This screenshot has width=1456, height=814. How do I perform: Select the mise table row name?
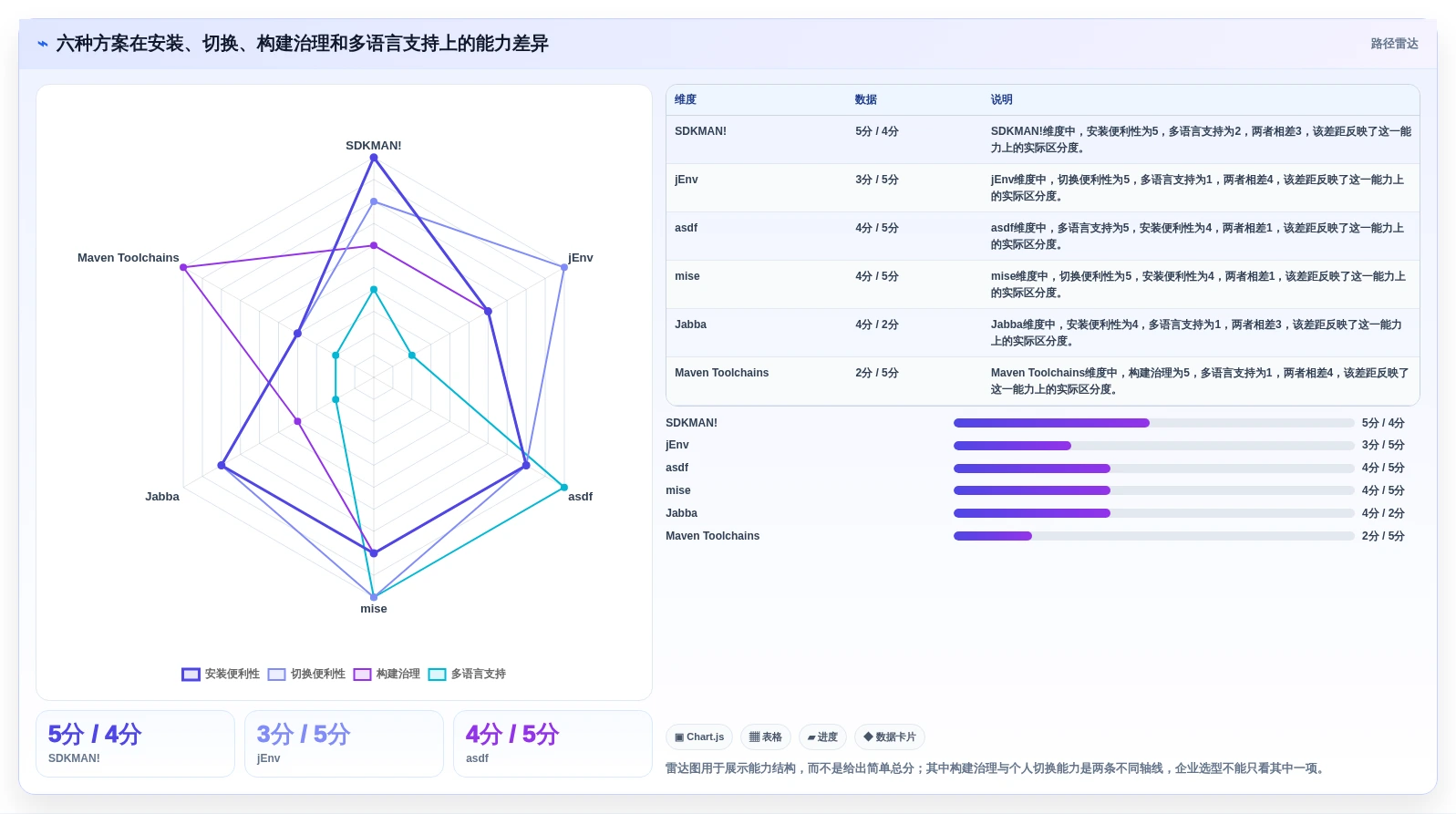tap(687, 276)
